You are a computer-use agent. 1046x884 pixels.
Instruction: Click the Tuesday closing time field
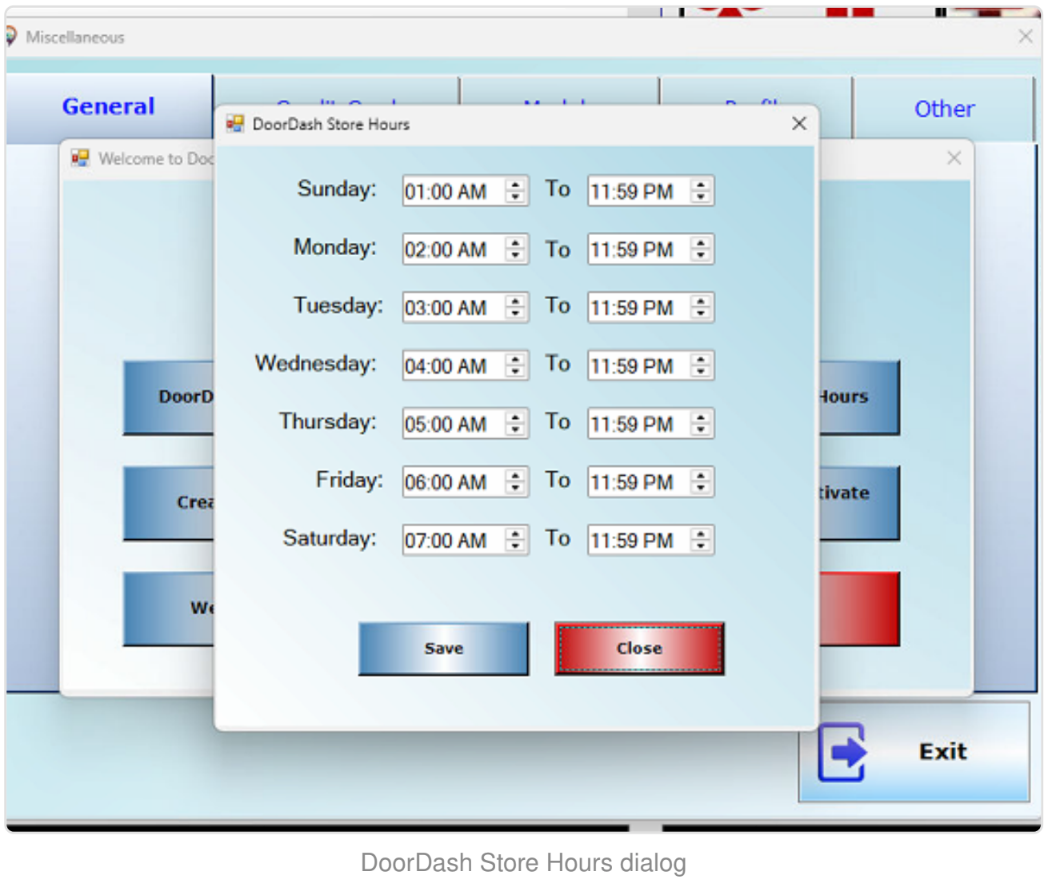(x=650, y=307)
